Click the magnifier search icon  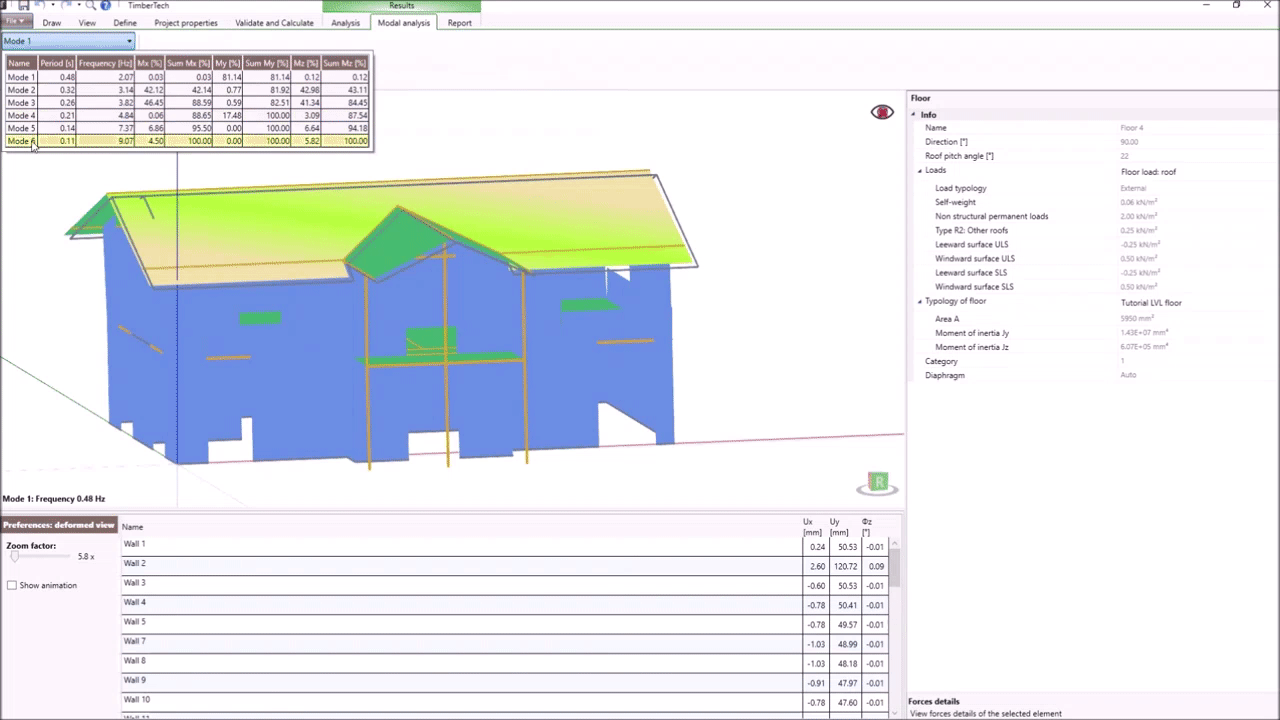coord(90,6)
